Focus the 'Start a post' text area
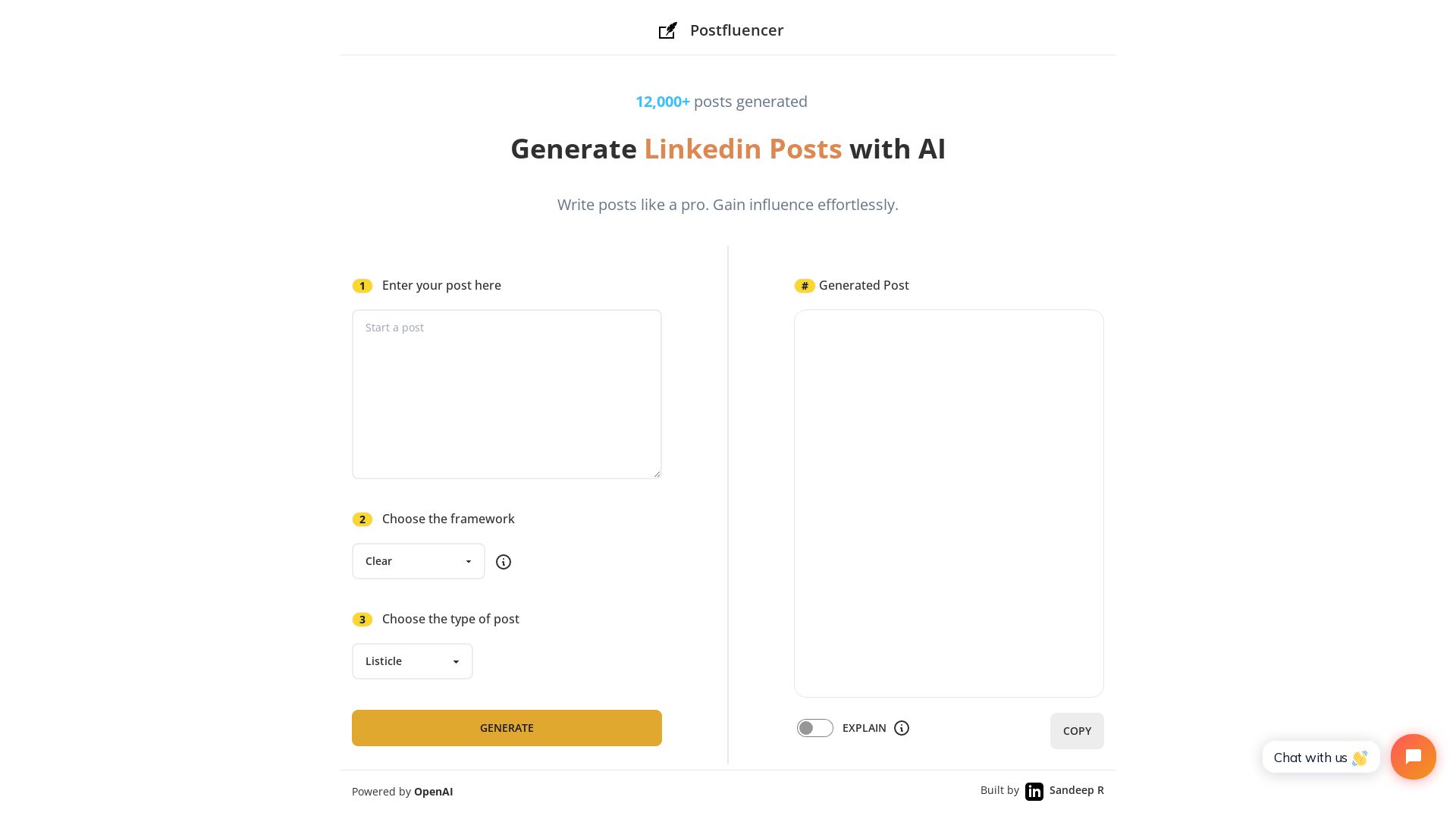This screenshot has width=1456, height=819. coord(507,394)
